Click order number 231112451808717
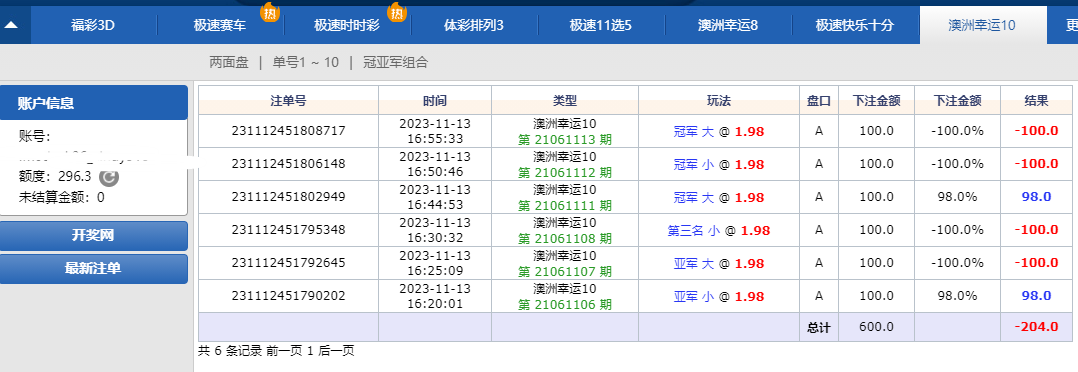1078x372 pixels. pyautogui.click(x=288, y=131)
